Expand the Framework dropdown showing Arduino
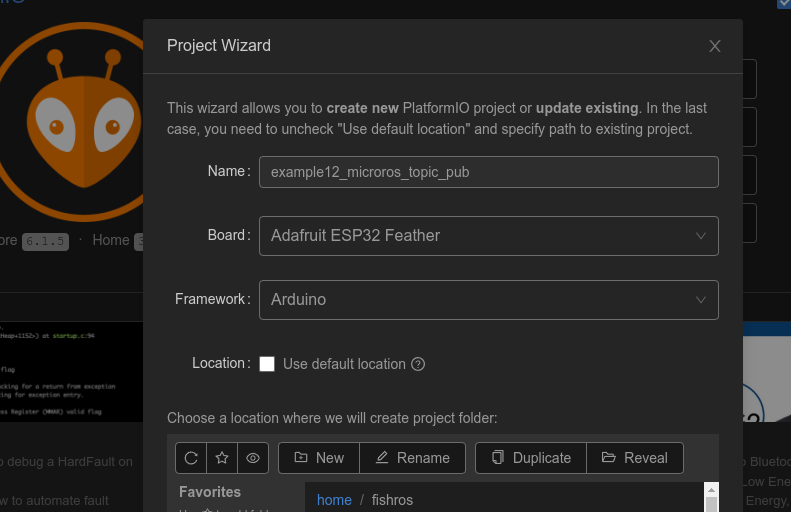Viewport: 791px width, 512px height. coord(488,300)
